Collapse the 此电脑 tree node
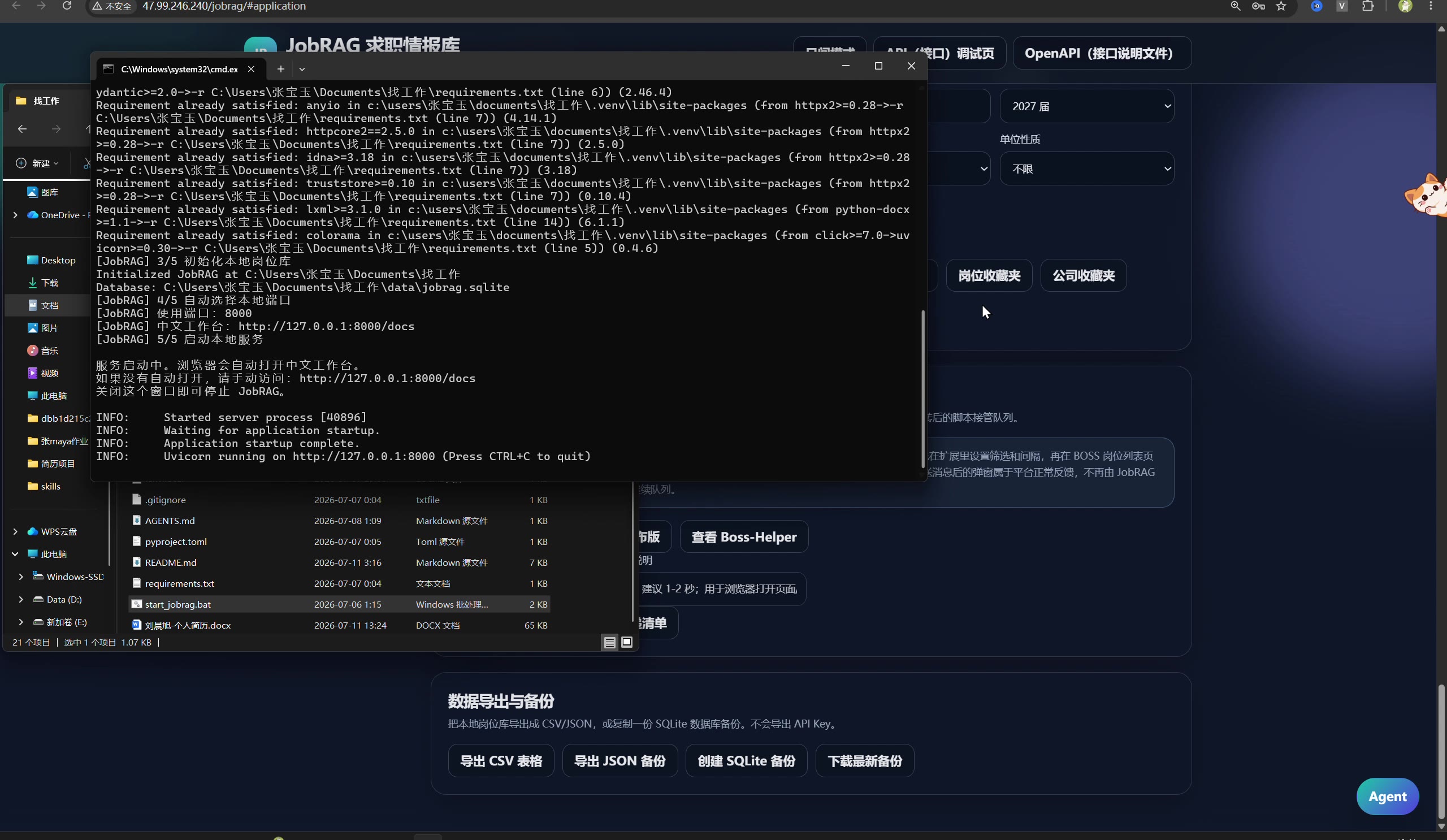Viewport: 1447px width, 840px height. [15, 553]
